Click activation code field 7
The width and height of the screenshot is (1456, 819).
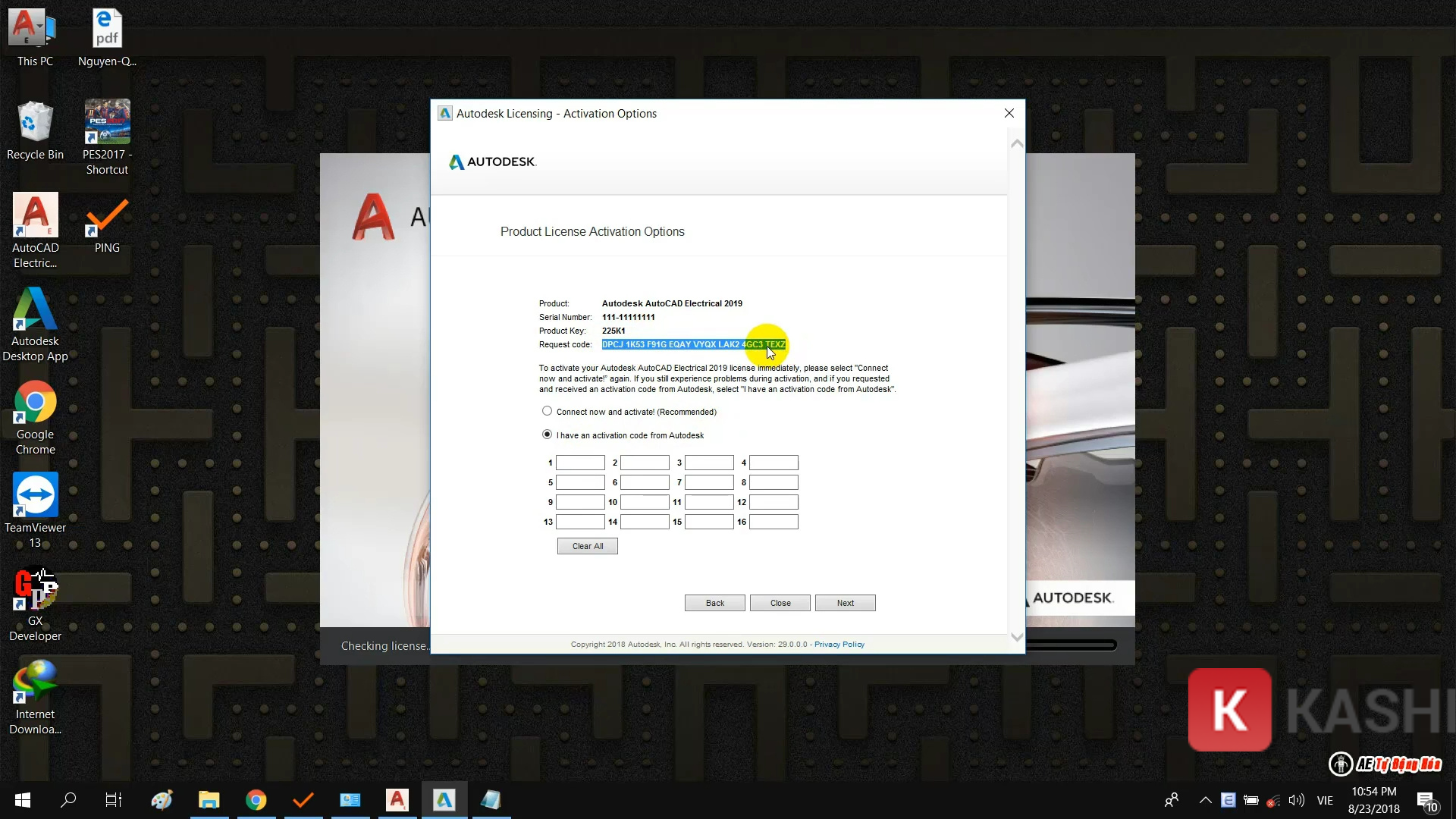[709, 482]
